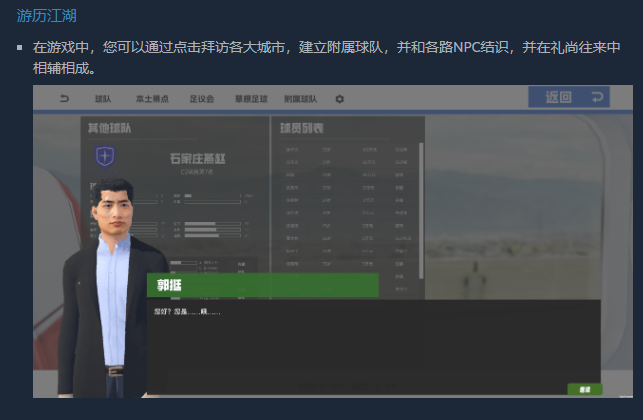The height and width of the screenshot is (420, 643).
Task: Open the 球队 menu tab
Action: [103, 99]
